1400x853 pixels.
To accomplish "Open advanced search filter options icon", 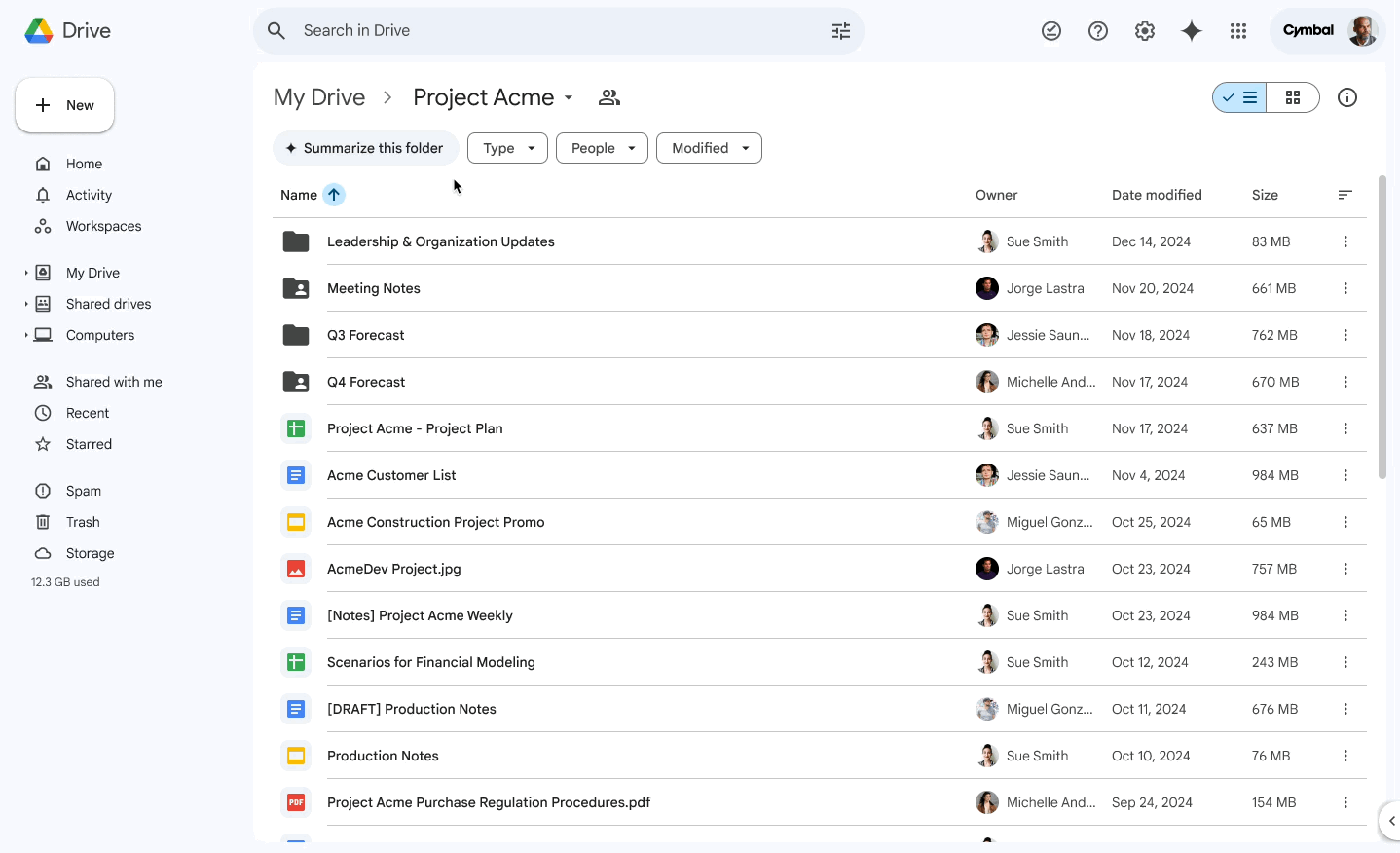I will click(x=840, y=31).
